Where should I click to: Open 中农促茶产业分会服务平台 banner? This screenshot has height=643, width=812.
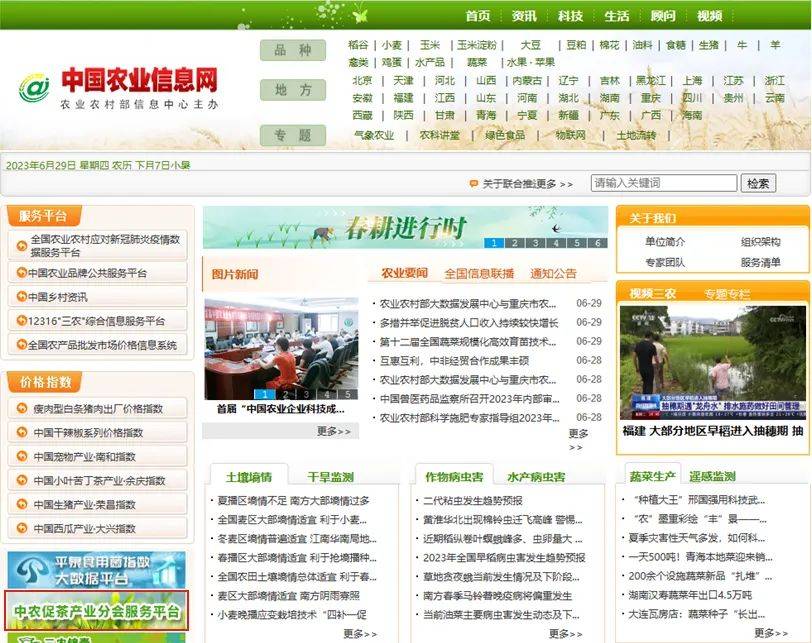(96, 611)
